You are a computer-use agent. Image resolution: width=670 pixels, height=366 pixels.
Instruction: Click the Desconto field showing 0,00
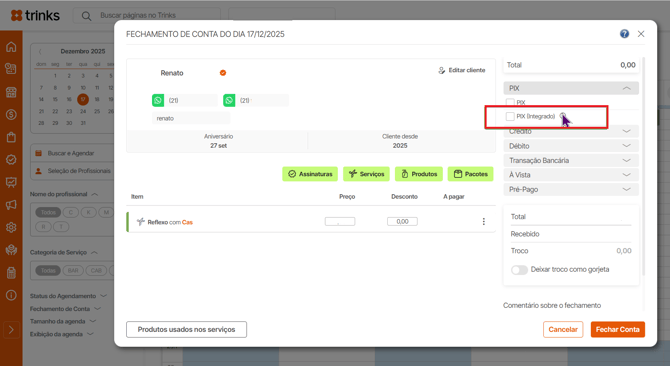[x=402, y=221]
